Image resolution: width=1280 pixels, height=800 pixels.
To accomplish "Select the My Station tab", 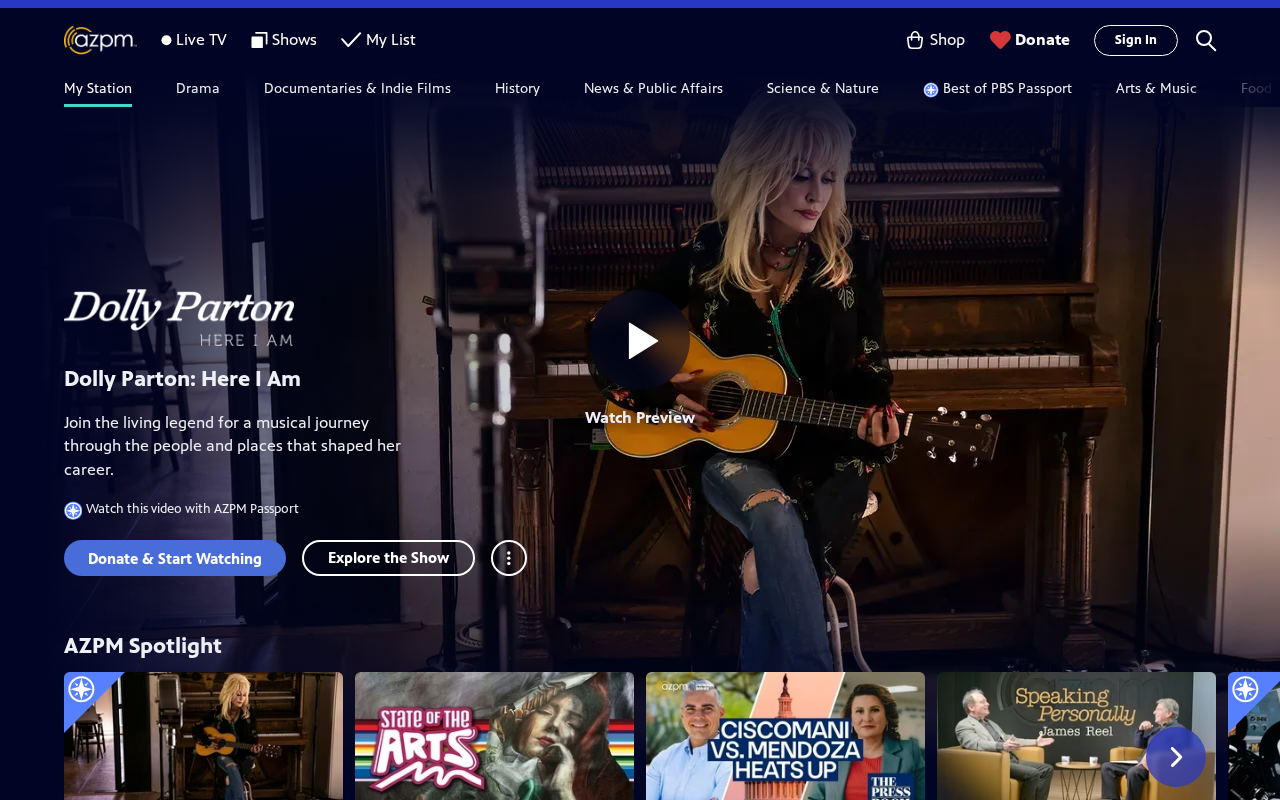I will point(98,88).
